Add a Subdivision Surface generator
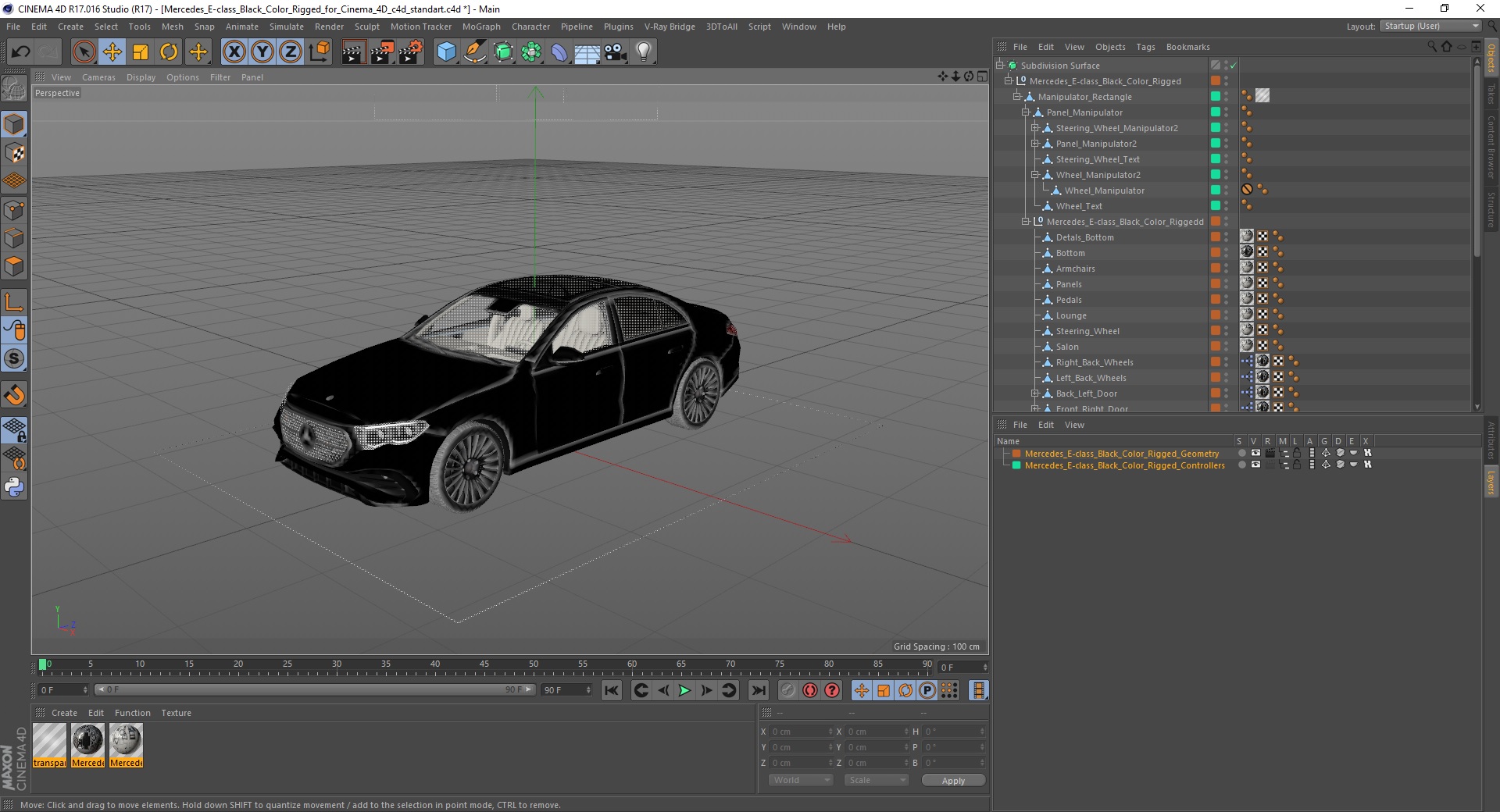Screen dimensions: 1500x812 504,52
